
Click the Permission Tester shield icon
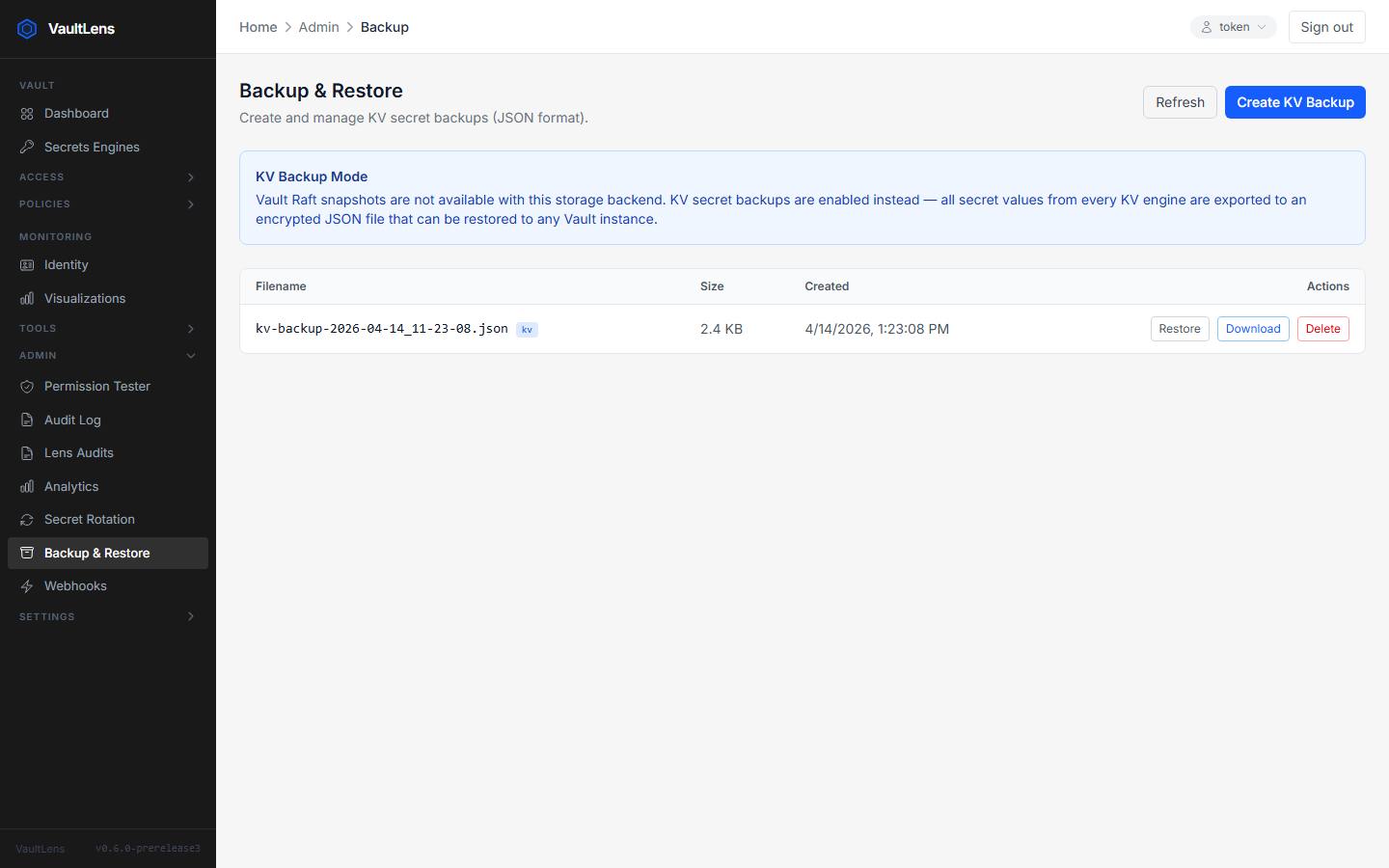(x=27, y=387)
